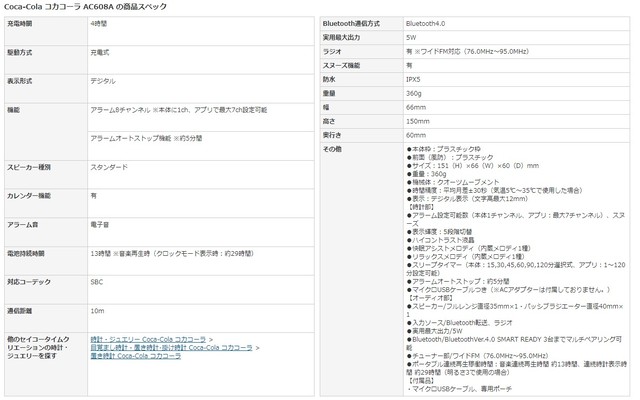Screen dimensions: 640x400
Task: Select the 通信距離 label
Action: [20, 311]
